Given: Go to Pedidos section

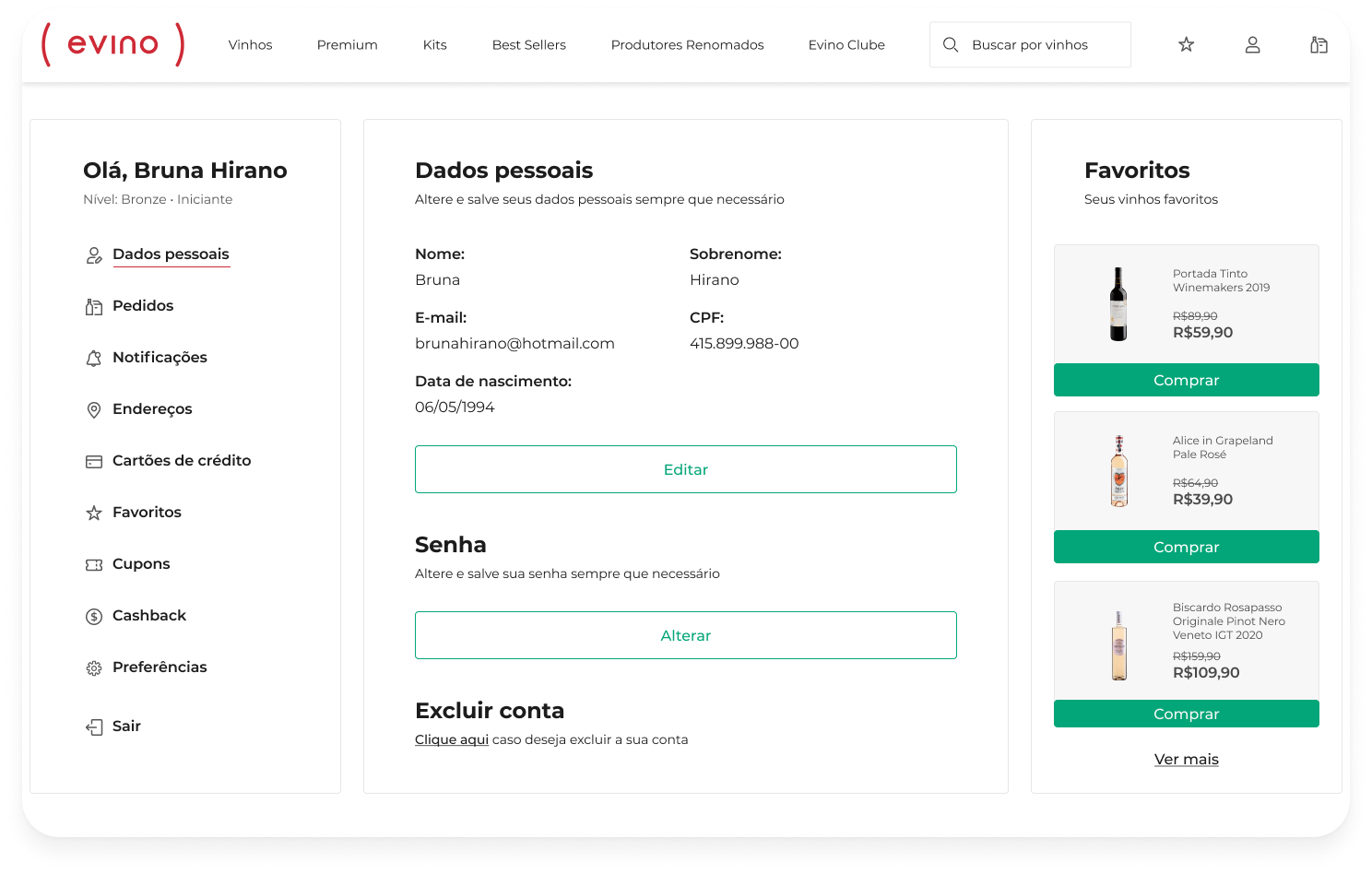Looking at the screenshot, I should coord(143,306).
